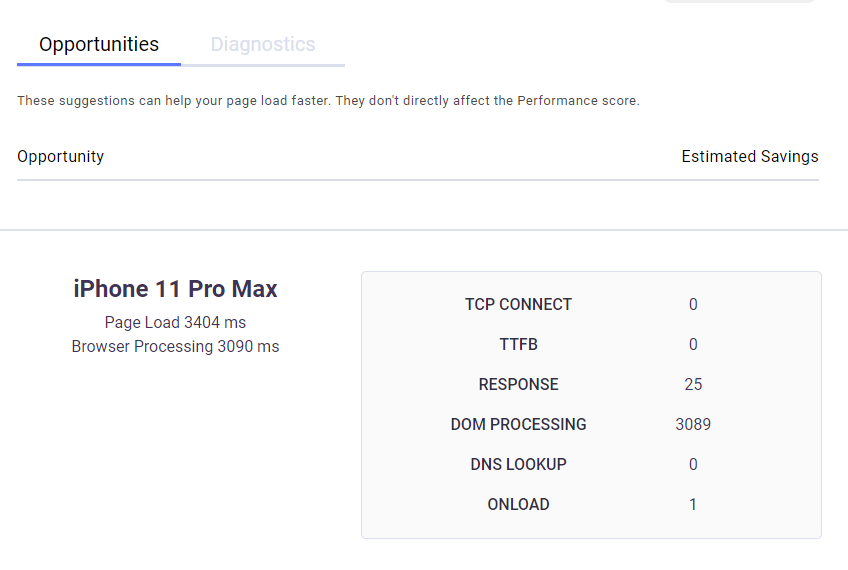
Task: Click the Browser Processing 3090 ms text
Action: pyautogui.click(x=175, y=346)
